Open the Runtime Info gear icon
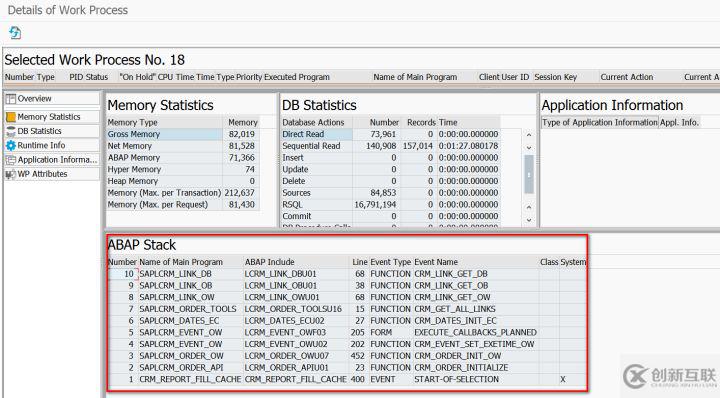 11,146
